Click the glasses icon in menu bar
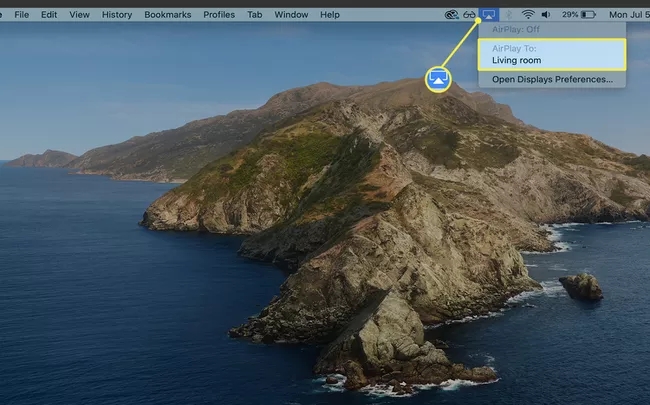 (x=469, y=15)
